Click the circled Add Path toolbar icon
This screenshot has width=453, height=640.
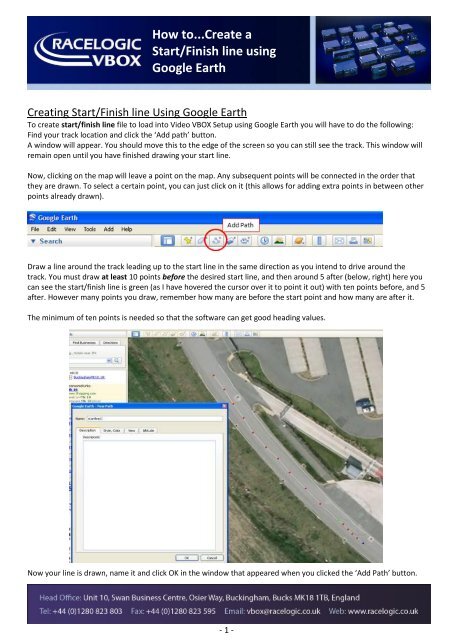(x=216, y=241)
